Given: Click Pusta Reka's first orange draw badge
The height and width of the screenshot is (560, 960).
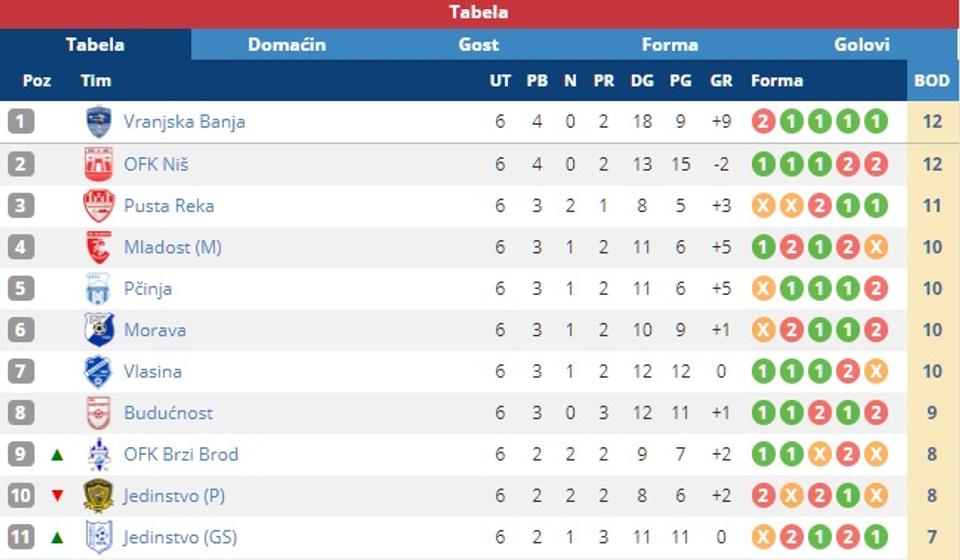Looking at the screenshot, I should [764, 206].
